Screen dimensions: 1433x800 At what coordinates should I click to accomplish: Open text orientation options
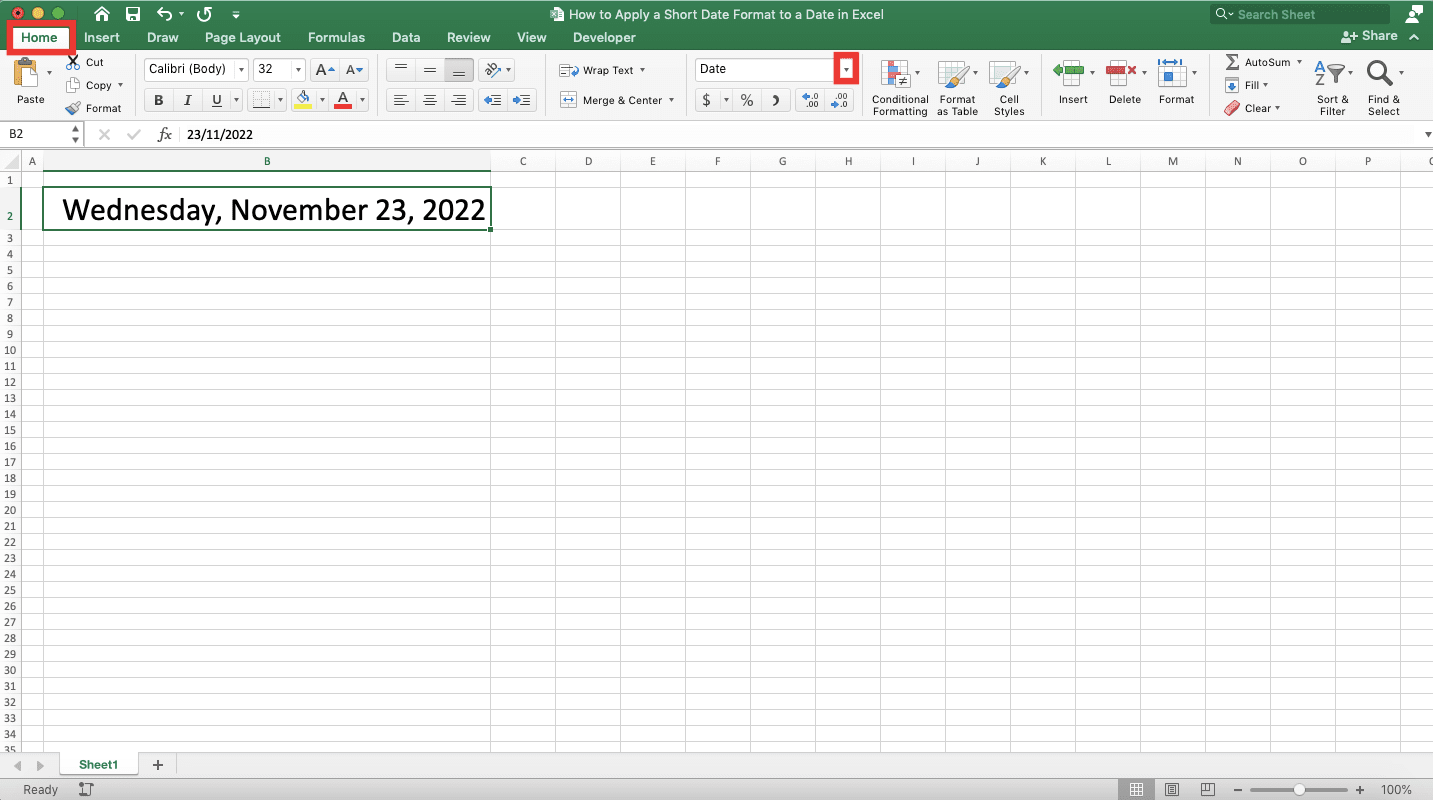tap(496, 69)
